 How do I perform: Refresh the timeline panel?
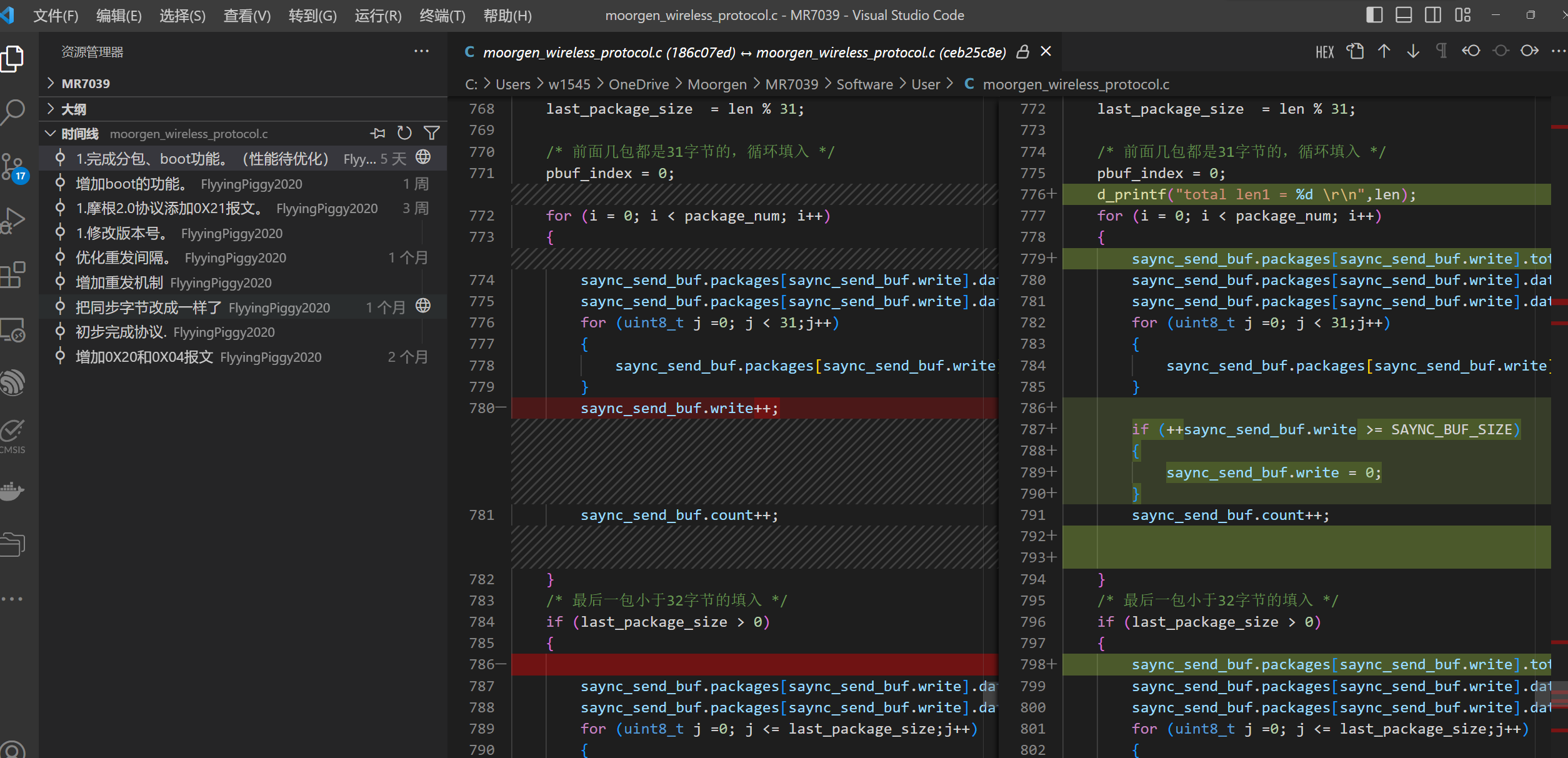[x=404, y=133]
